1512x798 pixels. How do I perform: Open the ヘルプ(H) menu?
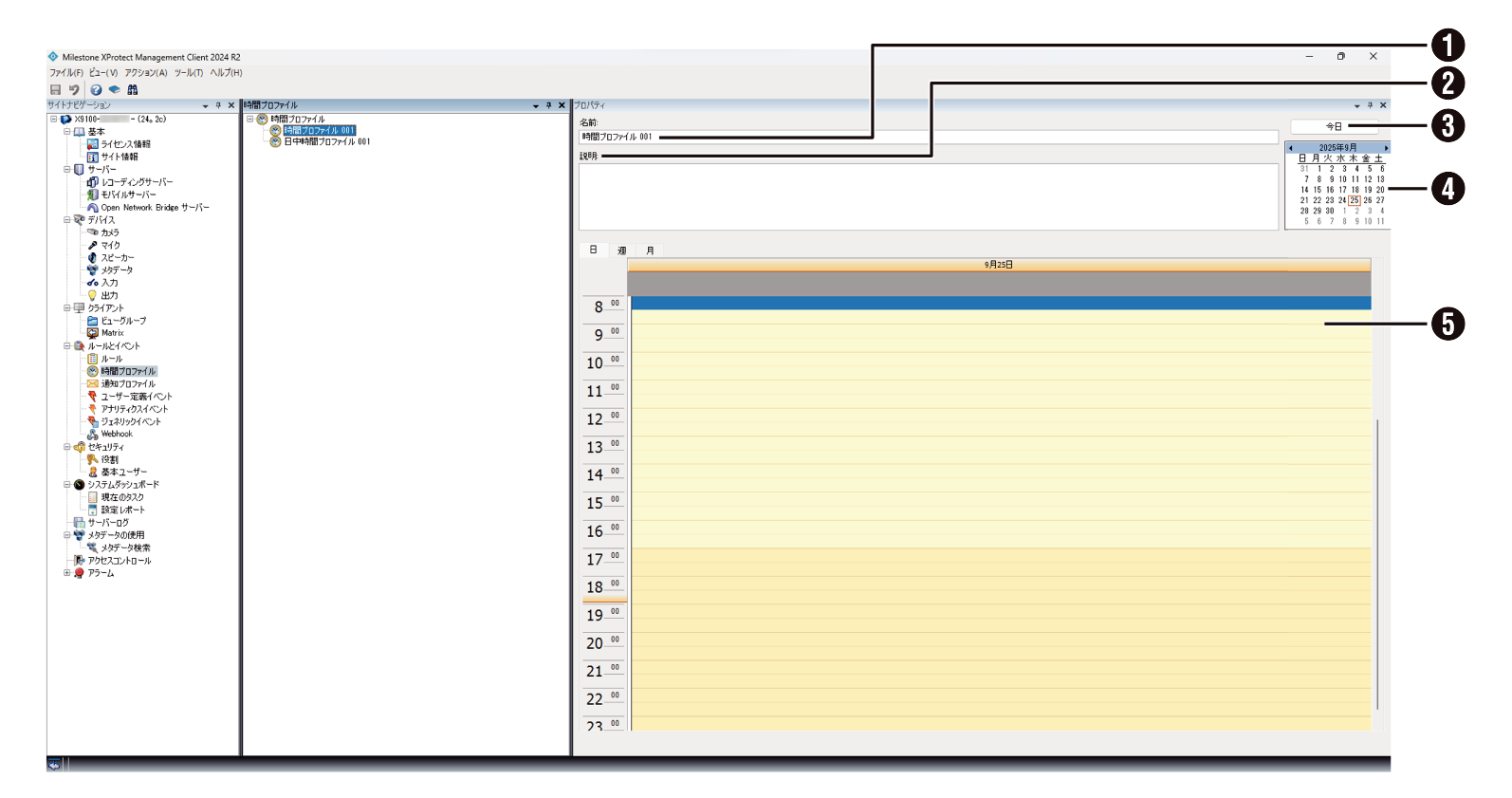(x=227, y=73)
